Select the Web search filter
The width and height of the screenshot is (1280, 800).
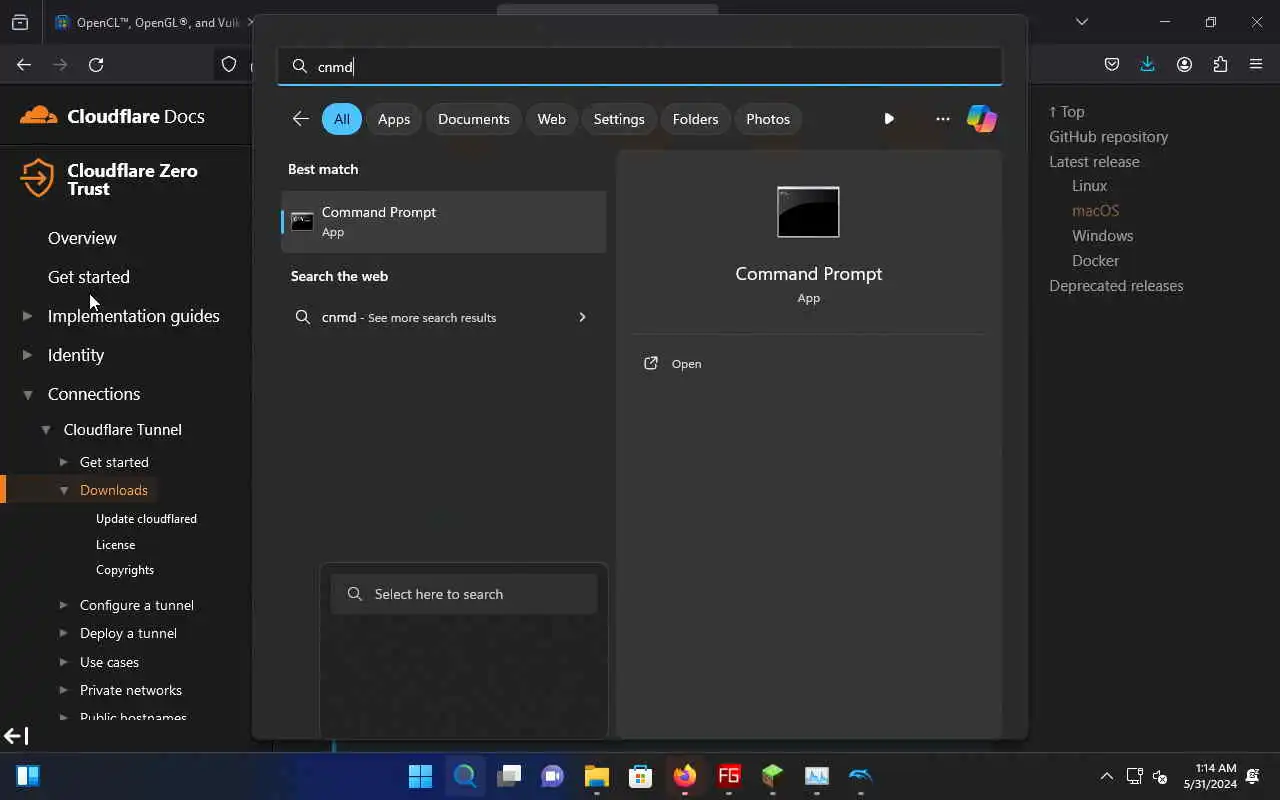pos(551,119)
